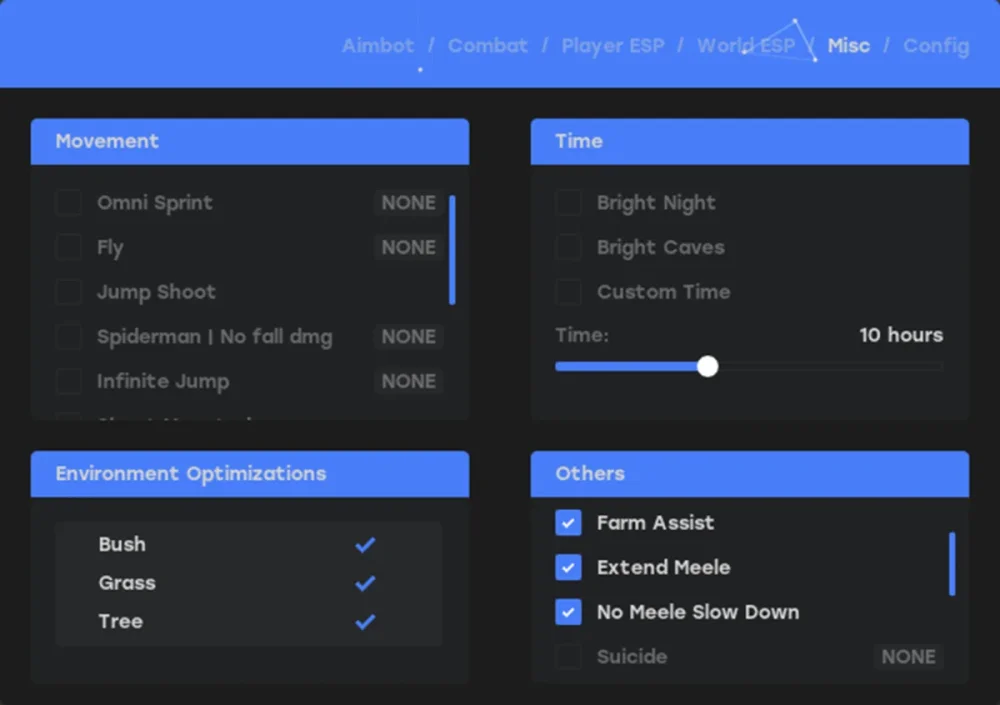The image size is (1000, 705).
Task: Select the Combat tab
Action: [x=488, y=46]
